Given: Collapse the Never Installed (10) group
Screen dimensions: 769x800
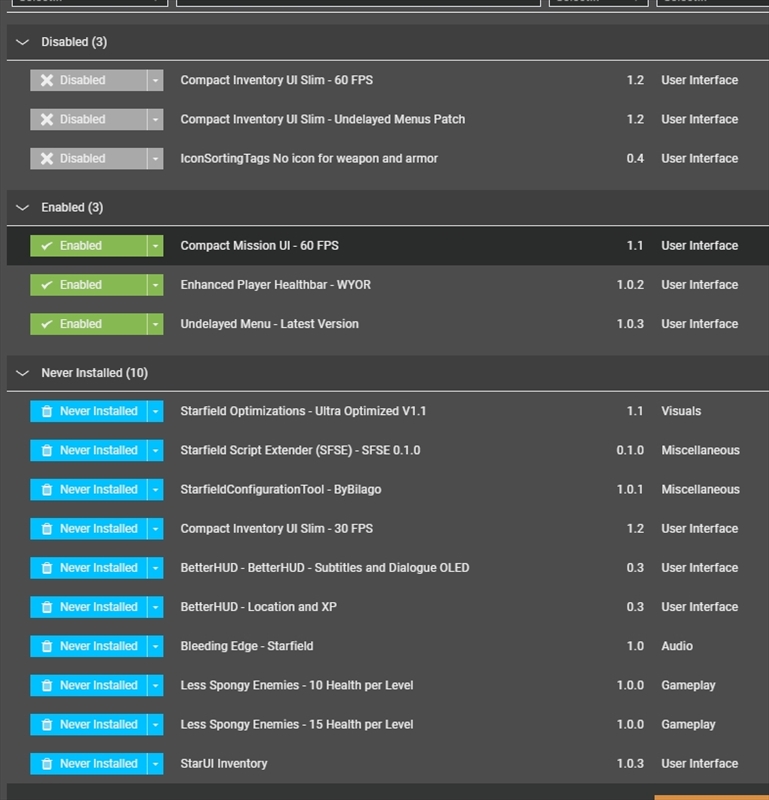Looking at the screenshot, I should 23,373.
